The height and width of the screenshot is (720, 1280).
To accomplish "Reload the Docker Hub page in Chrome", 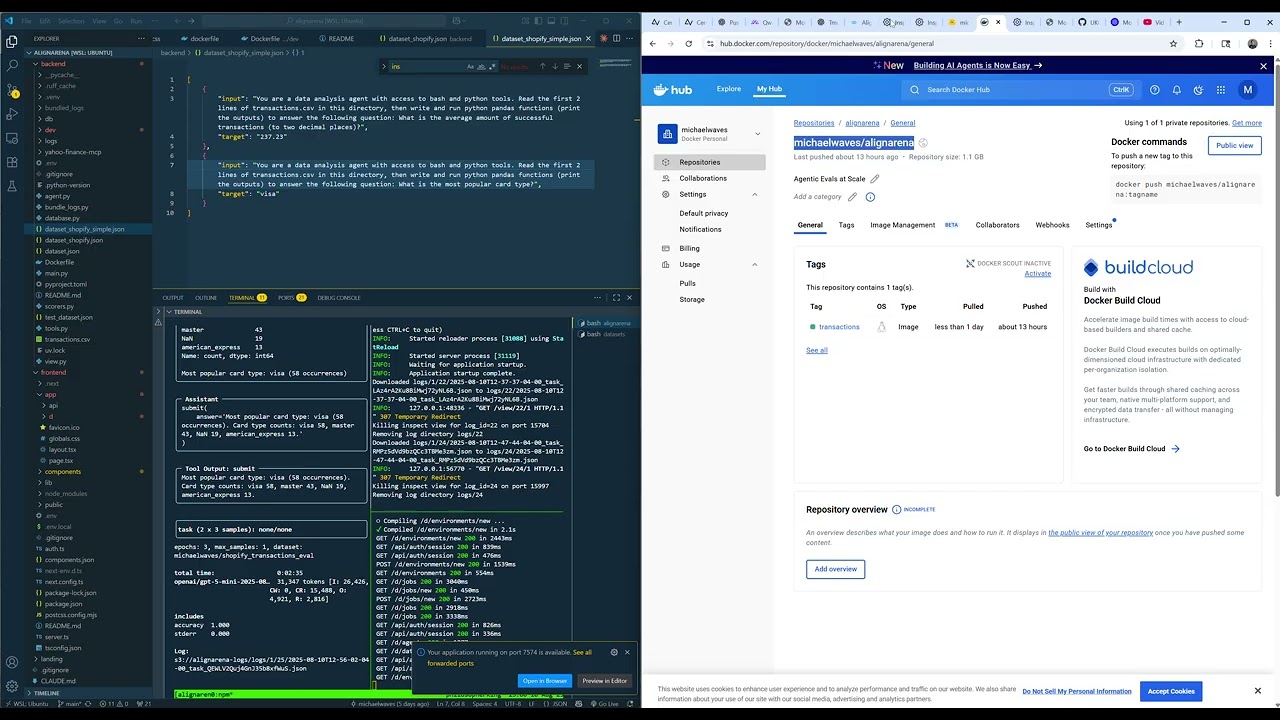I will 688,44.
